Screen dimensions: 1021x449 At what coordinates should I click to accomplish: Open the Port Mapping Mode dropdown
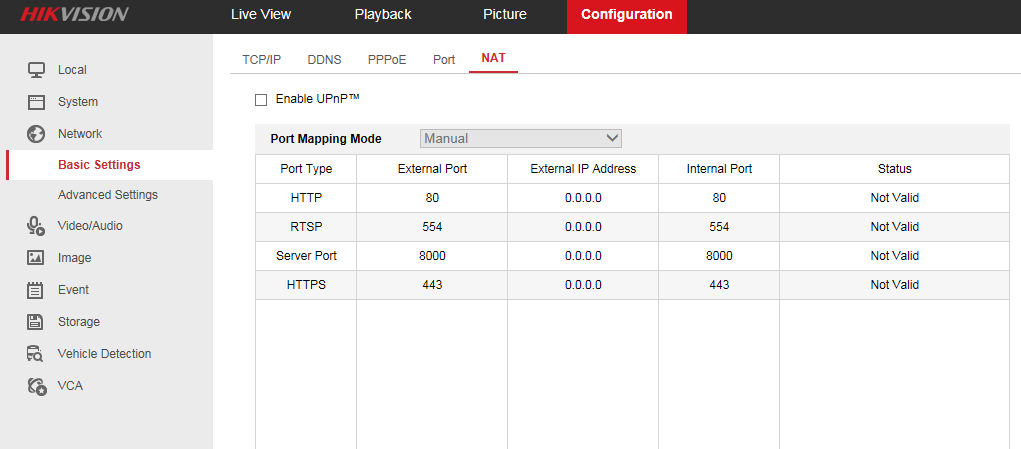pos(521,138)
